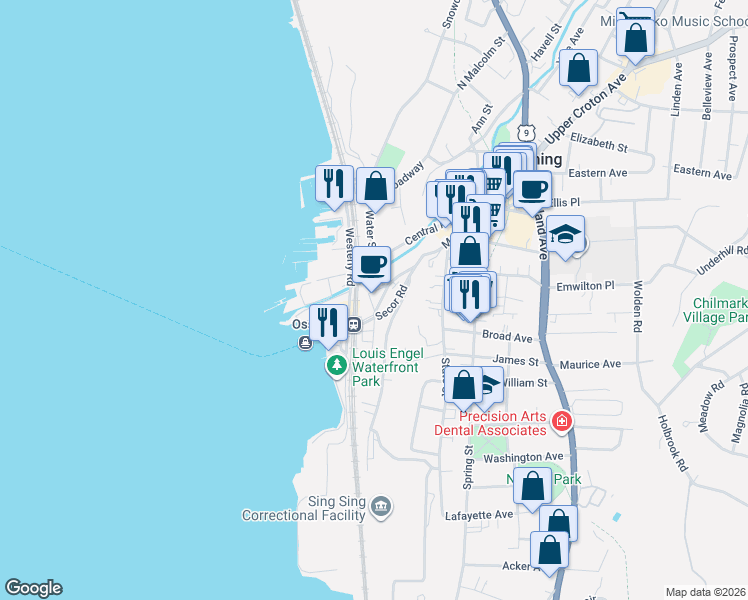Click the Meadow Rd street label
Screen dimensions: 748x600
712,407
